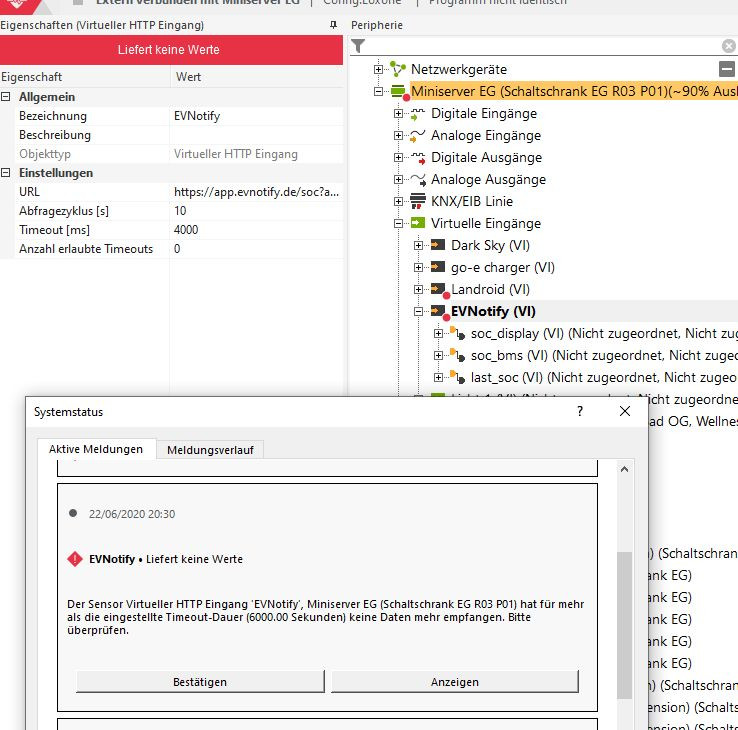
Task: Click the Systemstatus vertical scrollbar thumb
Action: click(x=625, y=625)
